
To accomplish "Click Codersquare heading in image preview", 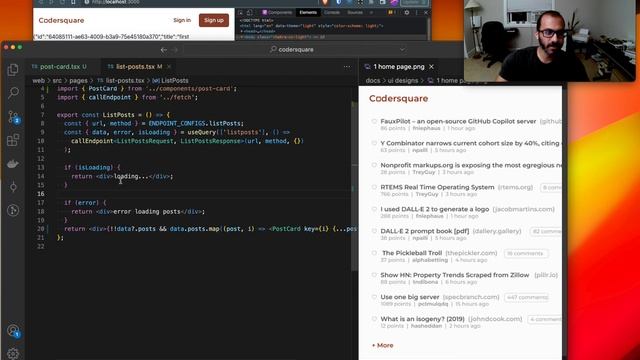I will pyautogui.click(x=398, y=98).
